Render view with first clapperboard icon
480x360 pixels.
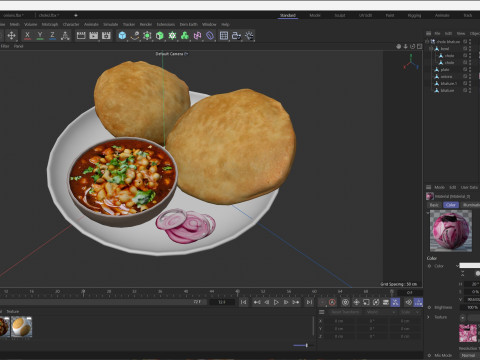pos(81,36)
